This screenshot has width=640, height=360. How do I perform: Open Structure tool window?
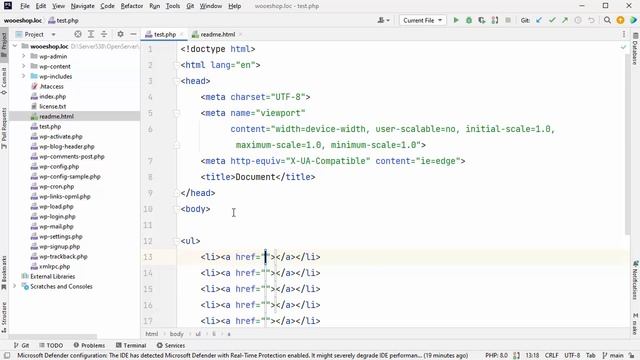pos(4,318)
